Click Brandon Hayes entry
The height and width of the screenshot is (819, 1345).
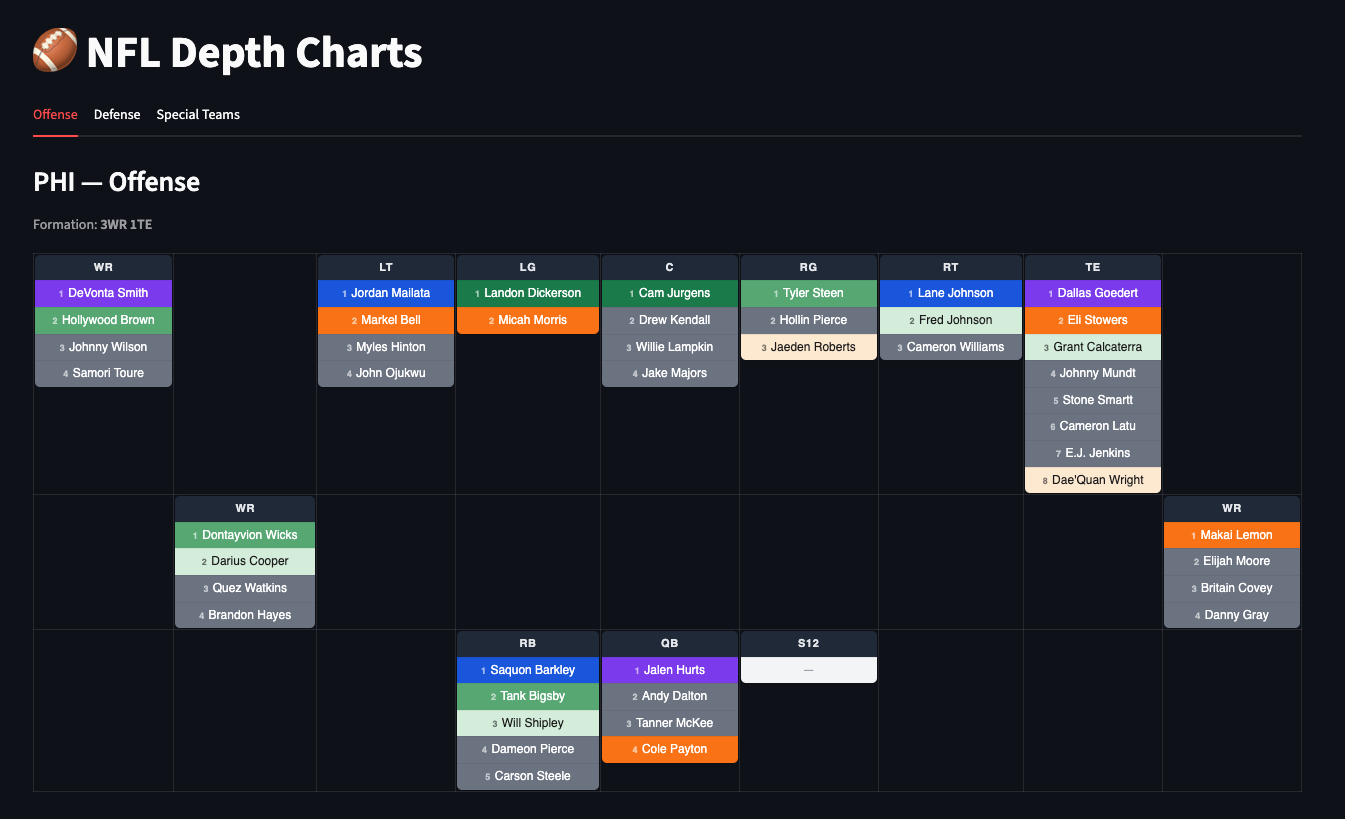coord(245,615)
